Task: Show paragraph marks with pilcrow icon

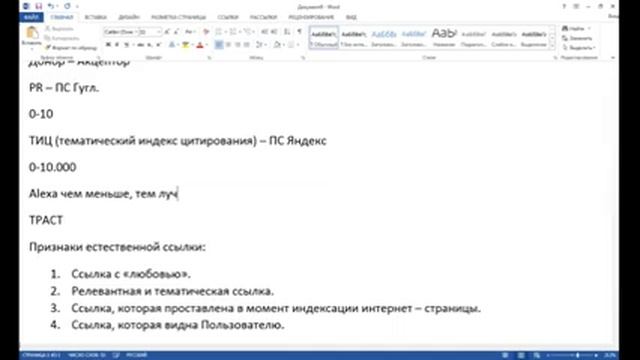Action: coord(300,32)
